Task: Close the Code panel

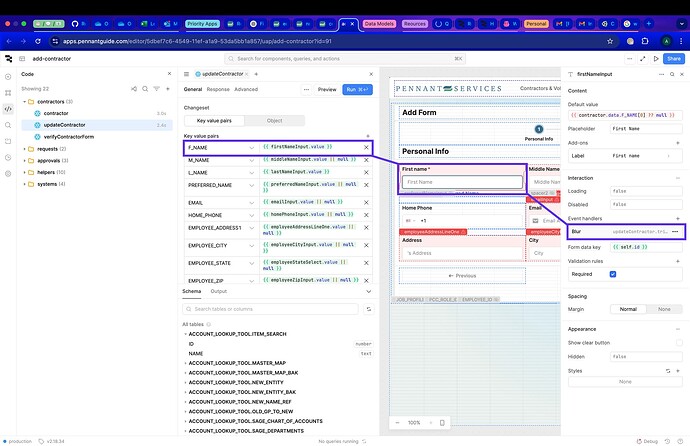Action: [x=169, y=74]
